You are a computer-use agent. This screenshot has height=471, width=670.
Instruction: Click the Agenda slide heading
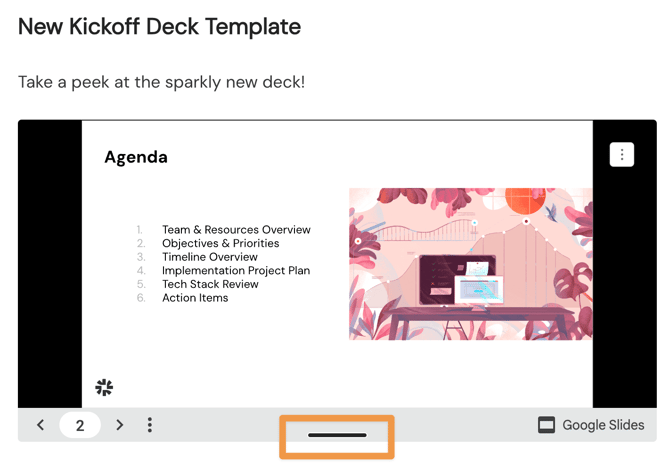coord(136,157)
